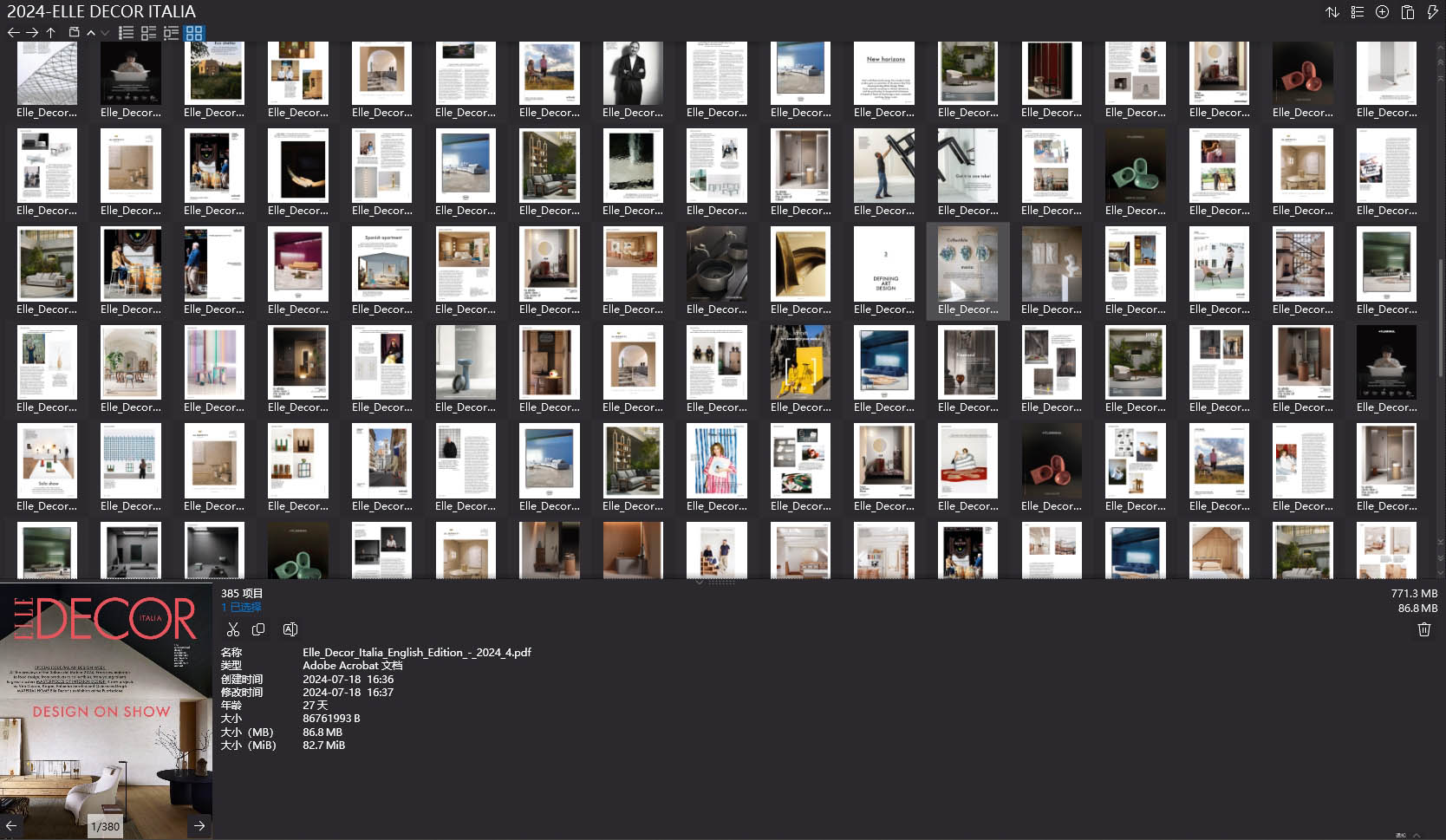Click the back navigation arrow in toolbar

13,33
